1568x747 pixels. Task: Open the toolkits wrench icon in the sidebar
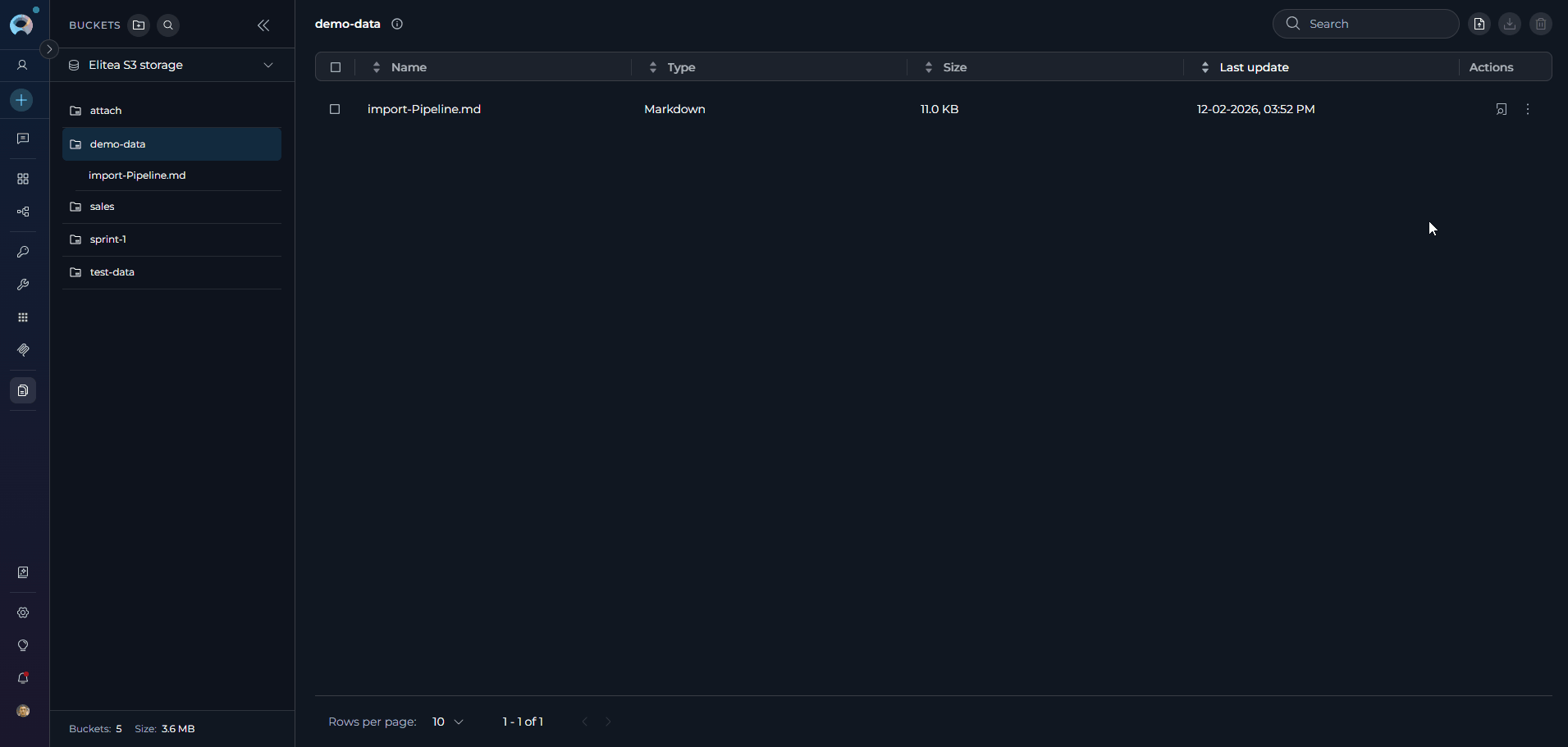click(x=23, y=285)
